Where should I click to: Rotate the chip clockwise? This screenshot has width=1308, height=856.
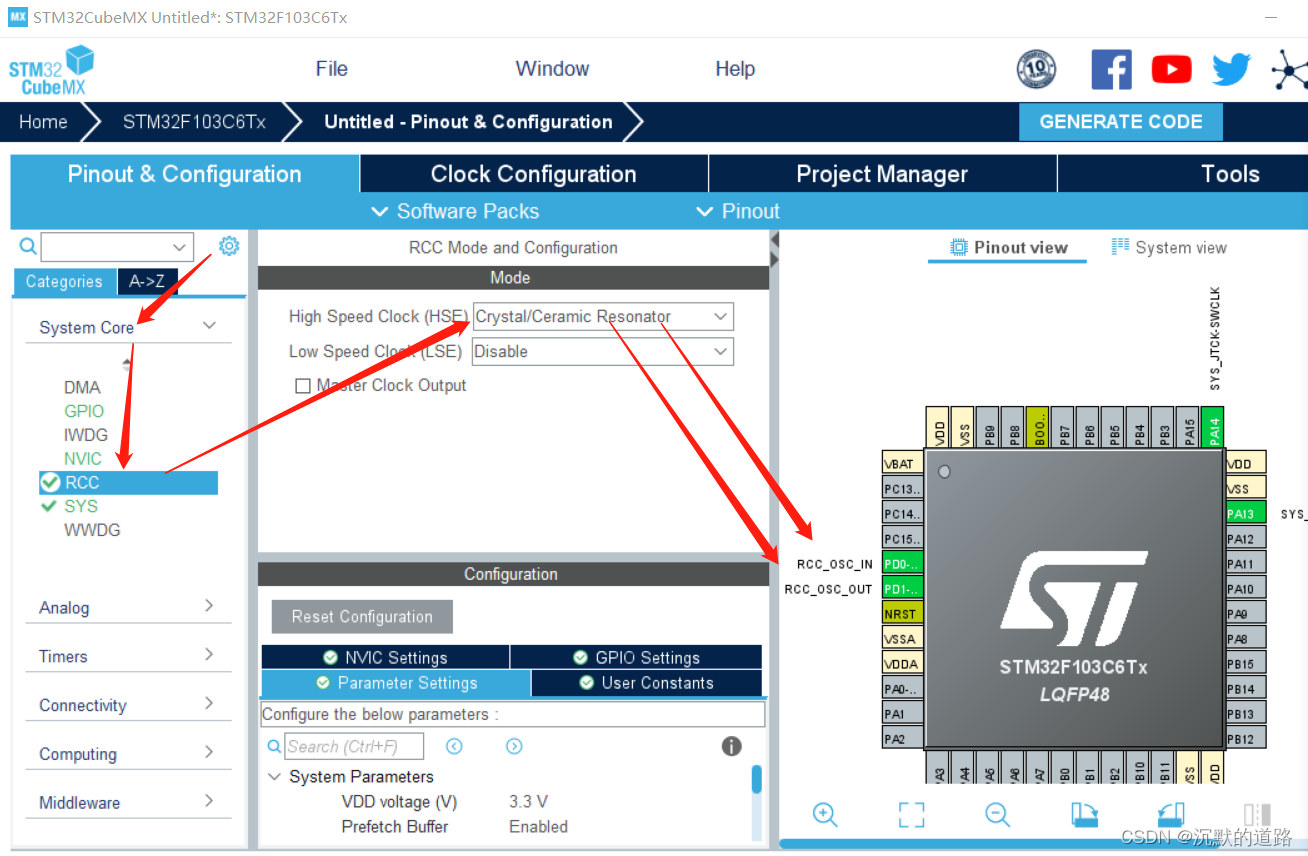(x=1085, y=814)
